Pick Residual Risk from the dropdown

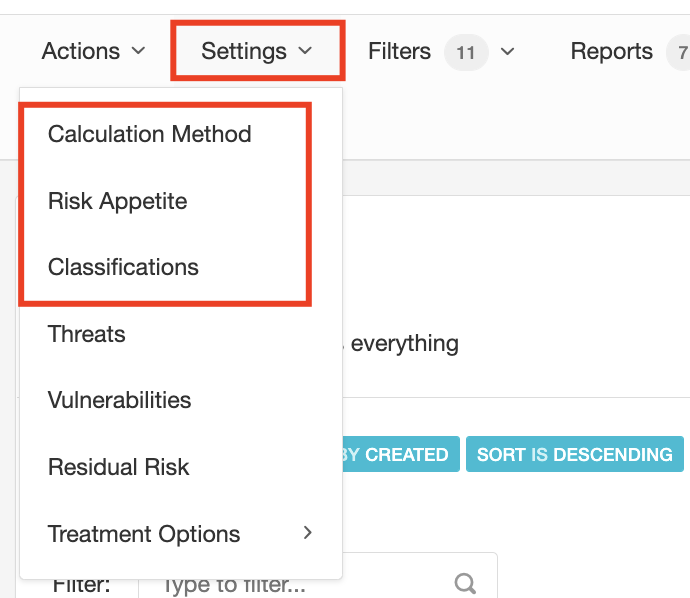point(119,467)
